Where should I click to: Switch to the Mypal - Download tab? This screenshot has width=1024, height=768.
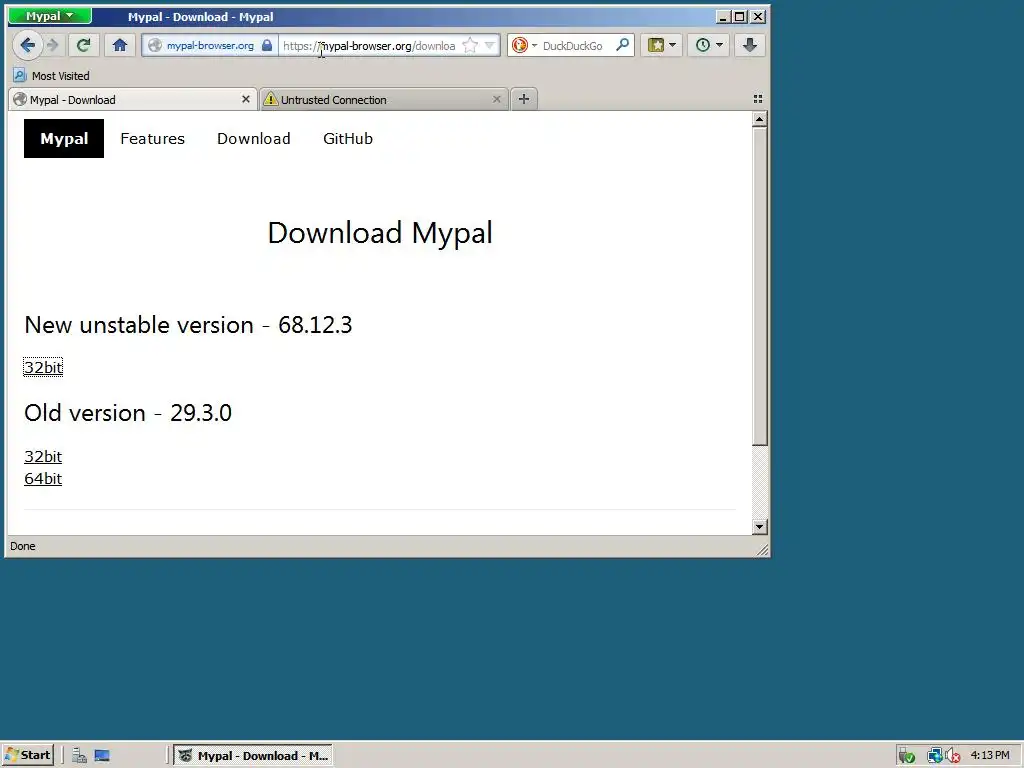coord(133,99)
